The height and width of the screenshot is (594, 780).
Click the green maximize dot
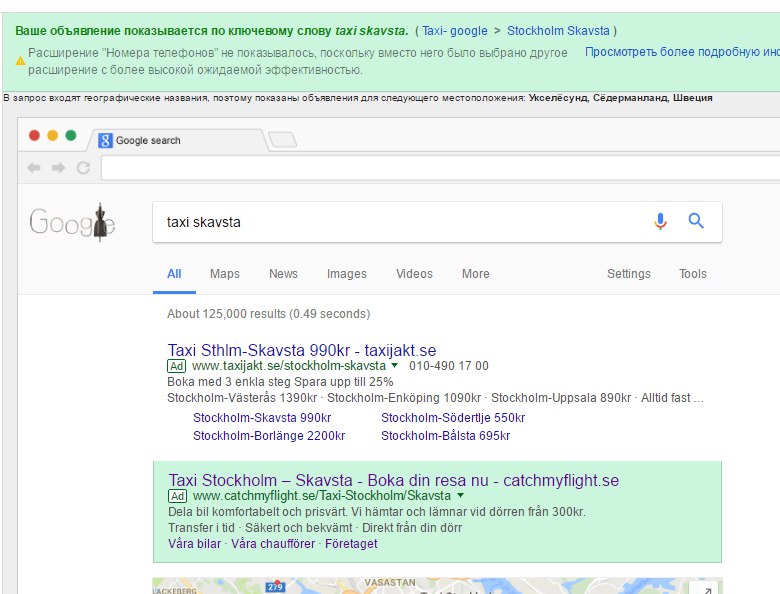[x=71, y=135]
